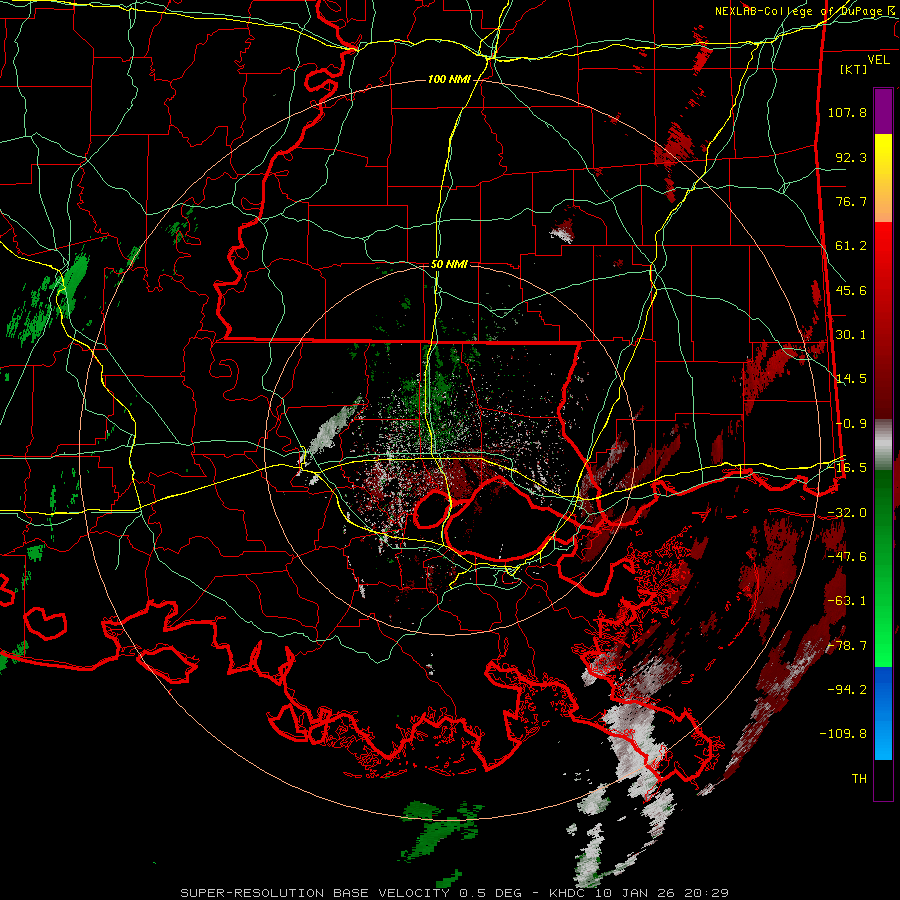Click the -0.9 legend value

(851, 424)
